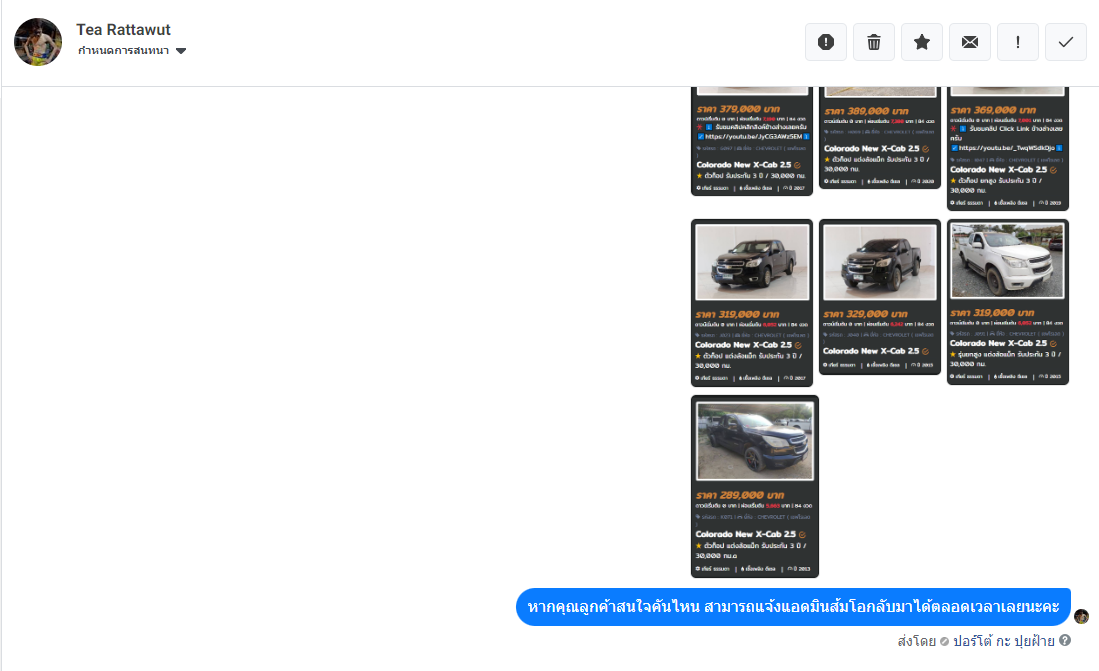The image size is (1099, 671).
Task: Delete the conversation with trash icon
Action: click(x=874, y=42)
